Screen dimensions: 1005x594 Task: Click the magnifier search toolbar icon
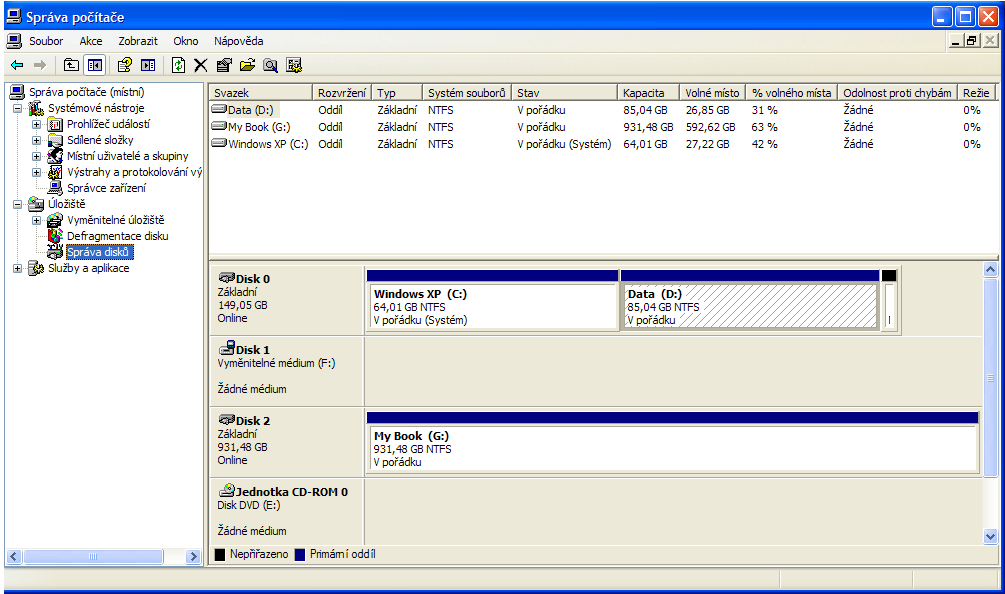coord(270,65)
